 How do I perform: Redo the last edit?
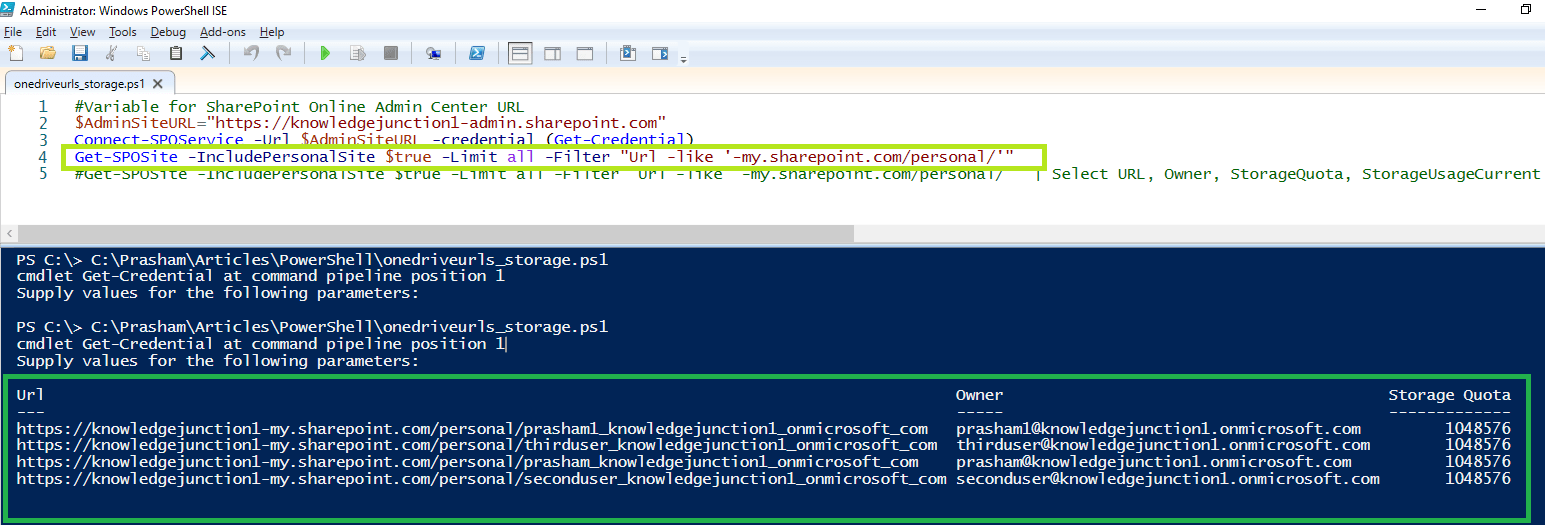point(283,53)
